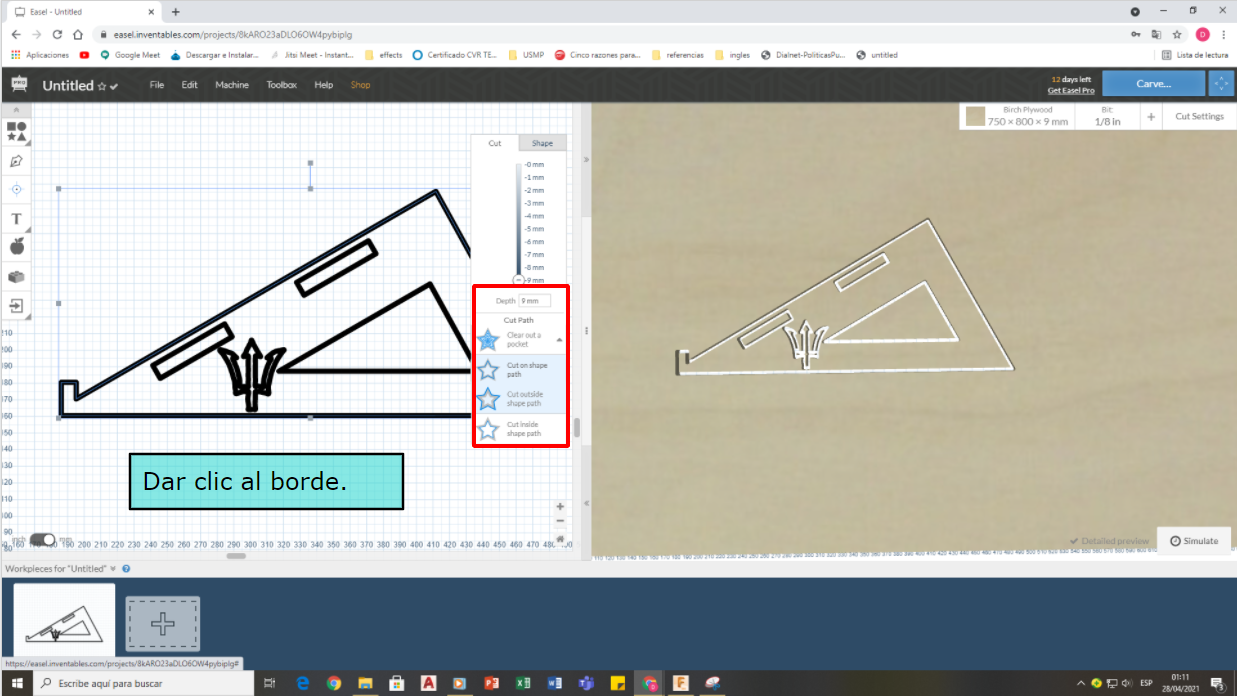Open the File menu

157,85
